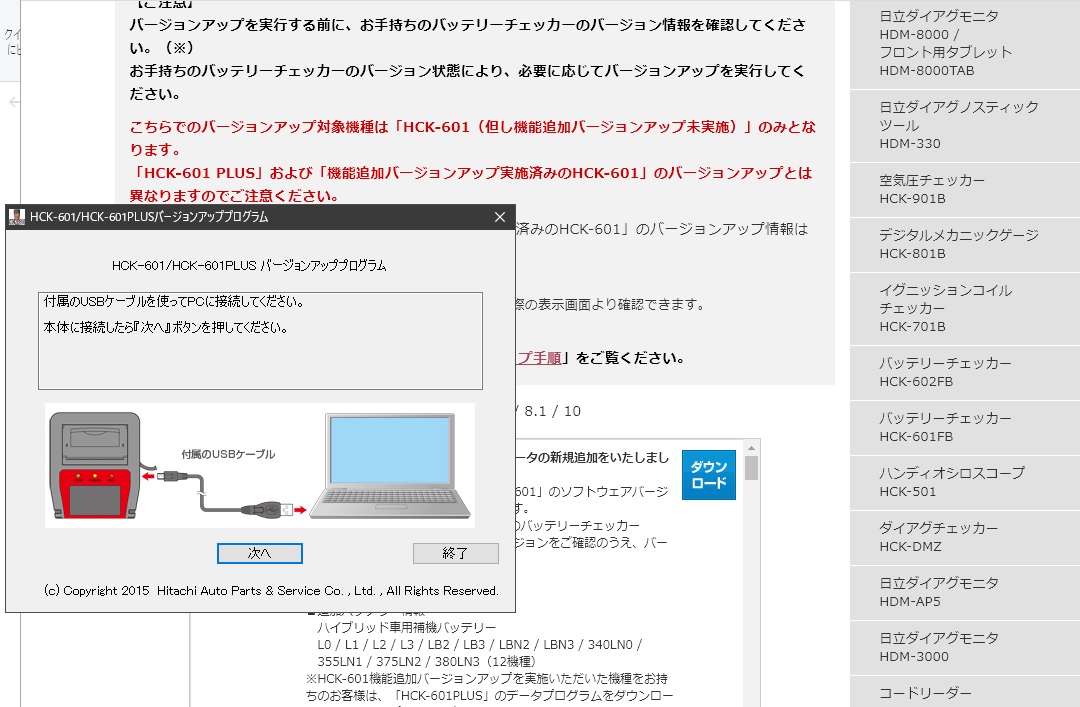Click the battery checker device illustration
This screenshot has width=1080, height=707.
[96, 468]
